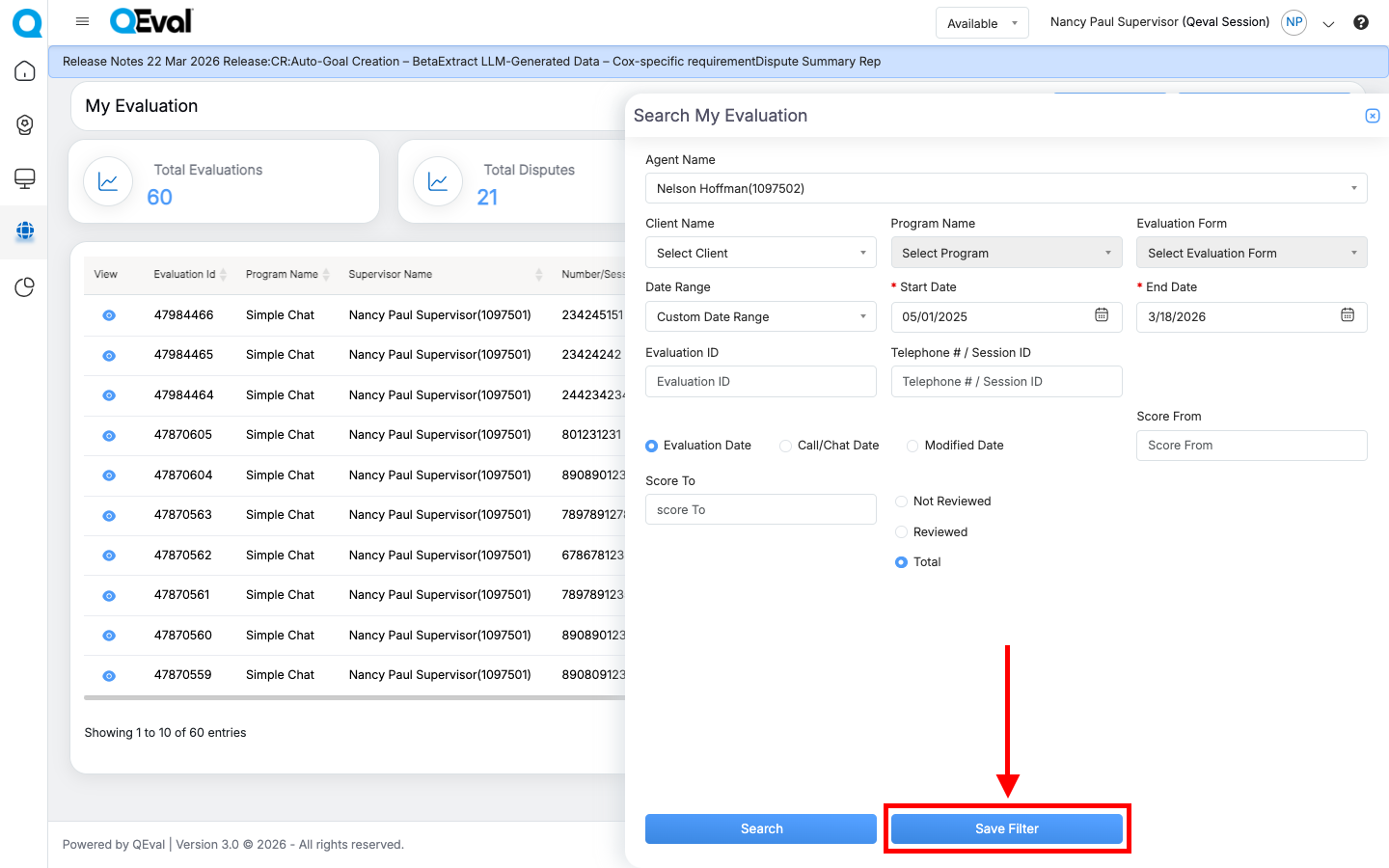Select the Modified Date radio button
The width and height of the screenshot is (1389, 868).
pos(912,446)
